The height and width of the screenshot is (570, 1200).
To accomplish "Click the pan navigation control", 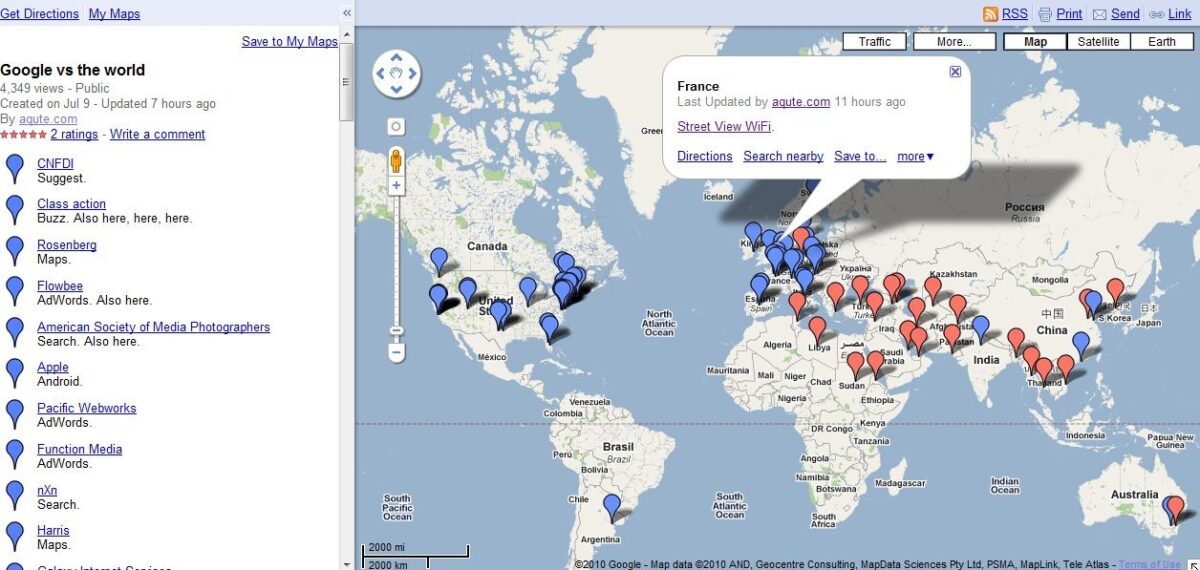I will click(396, 73).
